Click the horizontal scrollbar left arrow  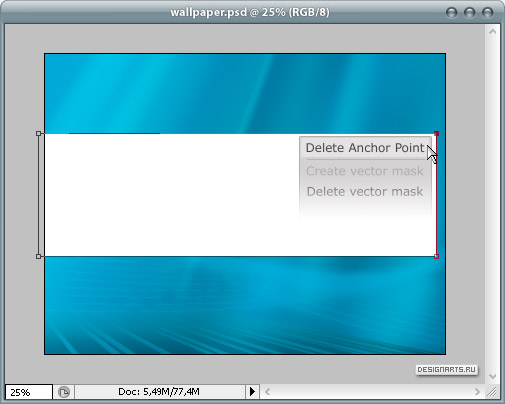tap(267, 392)
